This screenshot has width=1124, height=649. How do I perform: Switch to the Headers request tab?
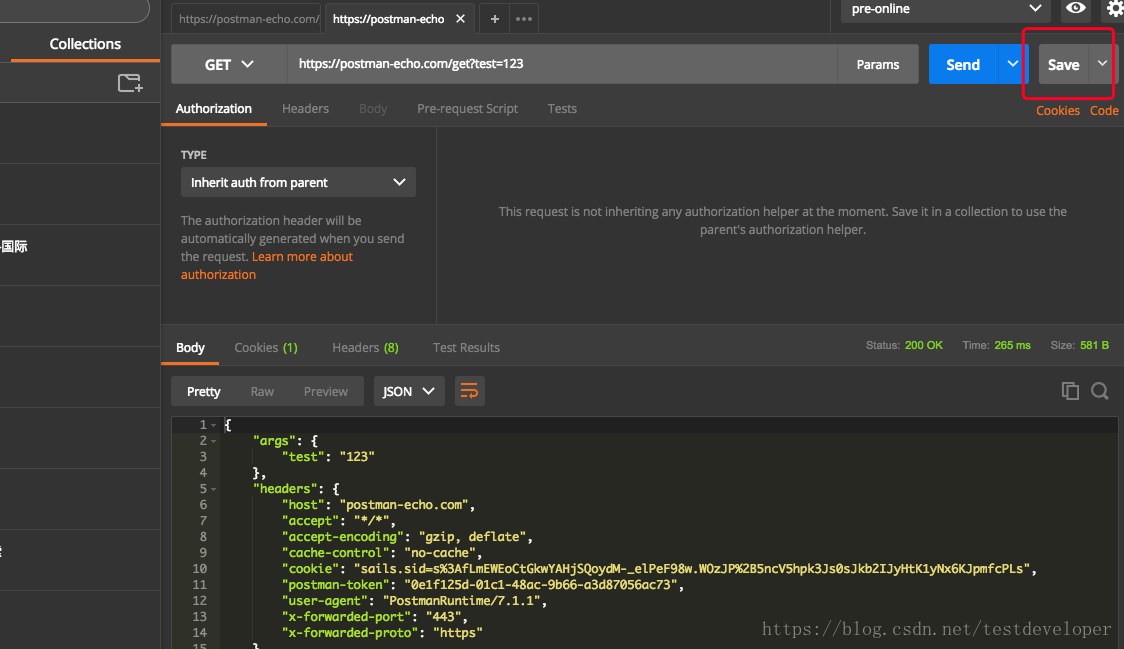click(305, 109)
